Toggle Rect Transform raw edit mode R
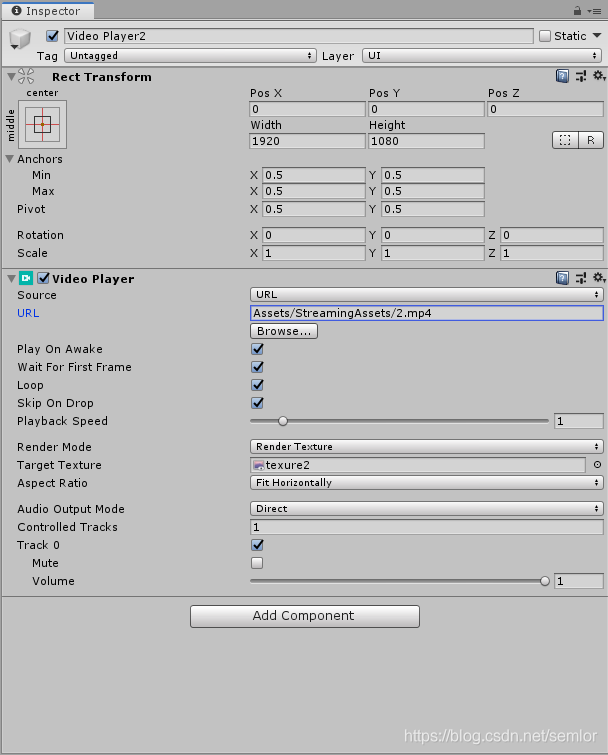This screenshot has width=608, height=755. pos(591,140)
